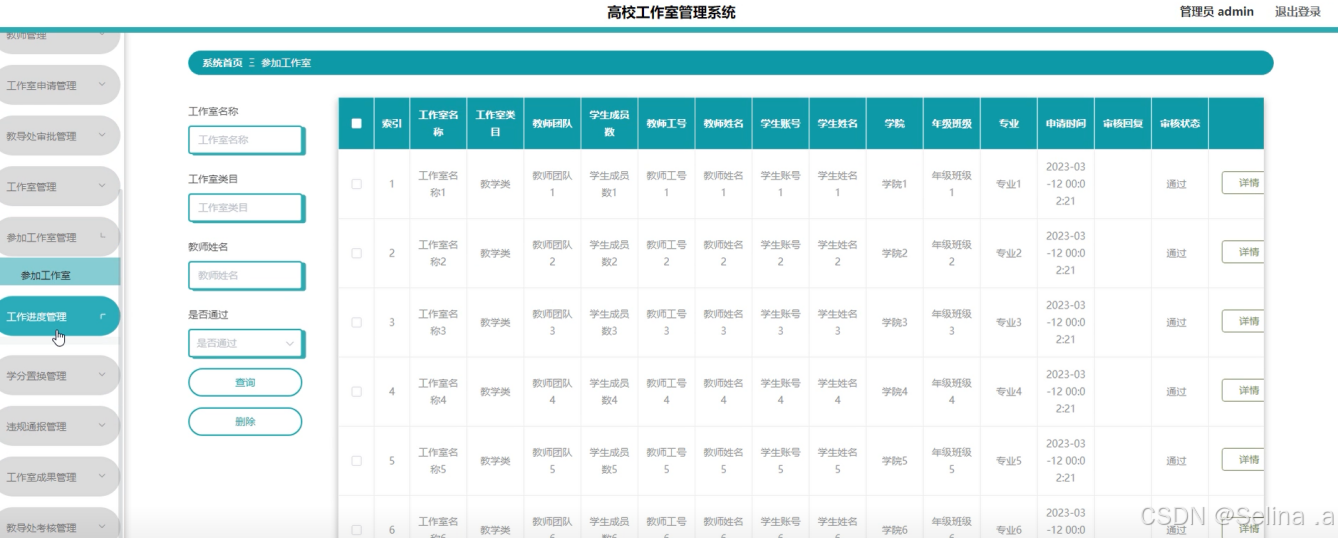Click the cell 专业1
Image resolution: width=1338 pixels, height=538 pixels.
tap(1008, 184)
